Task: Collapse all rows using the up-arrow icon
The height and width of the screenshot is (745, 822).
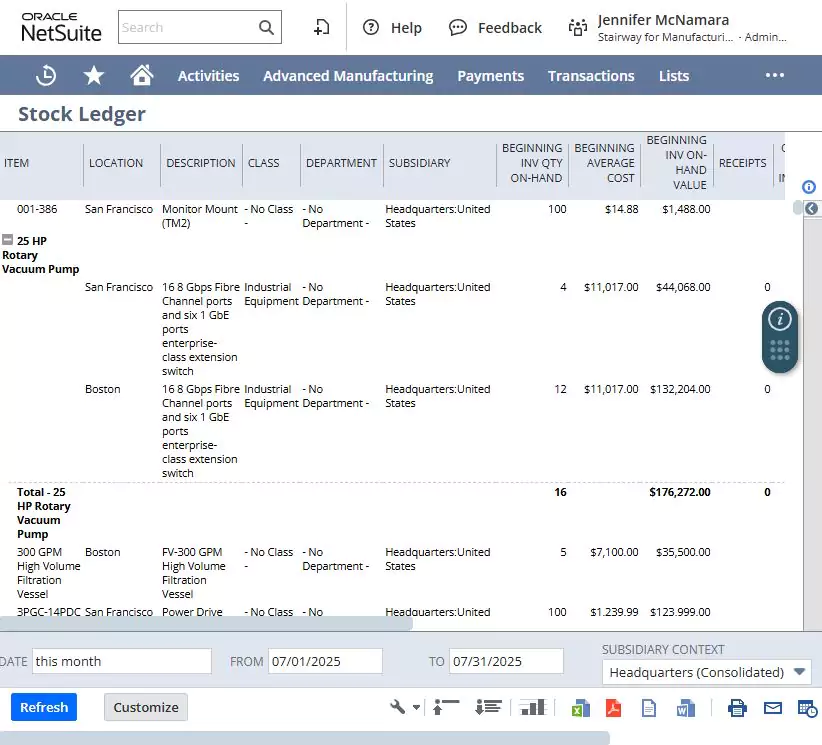Action: pos(446,707)
